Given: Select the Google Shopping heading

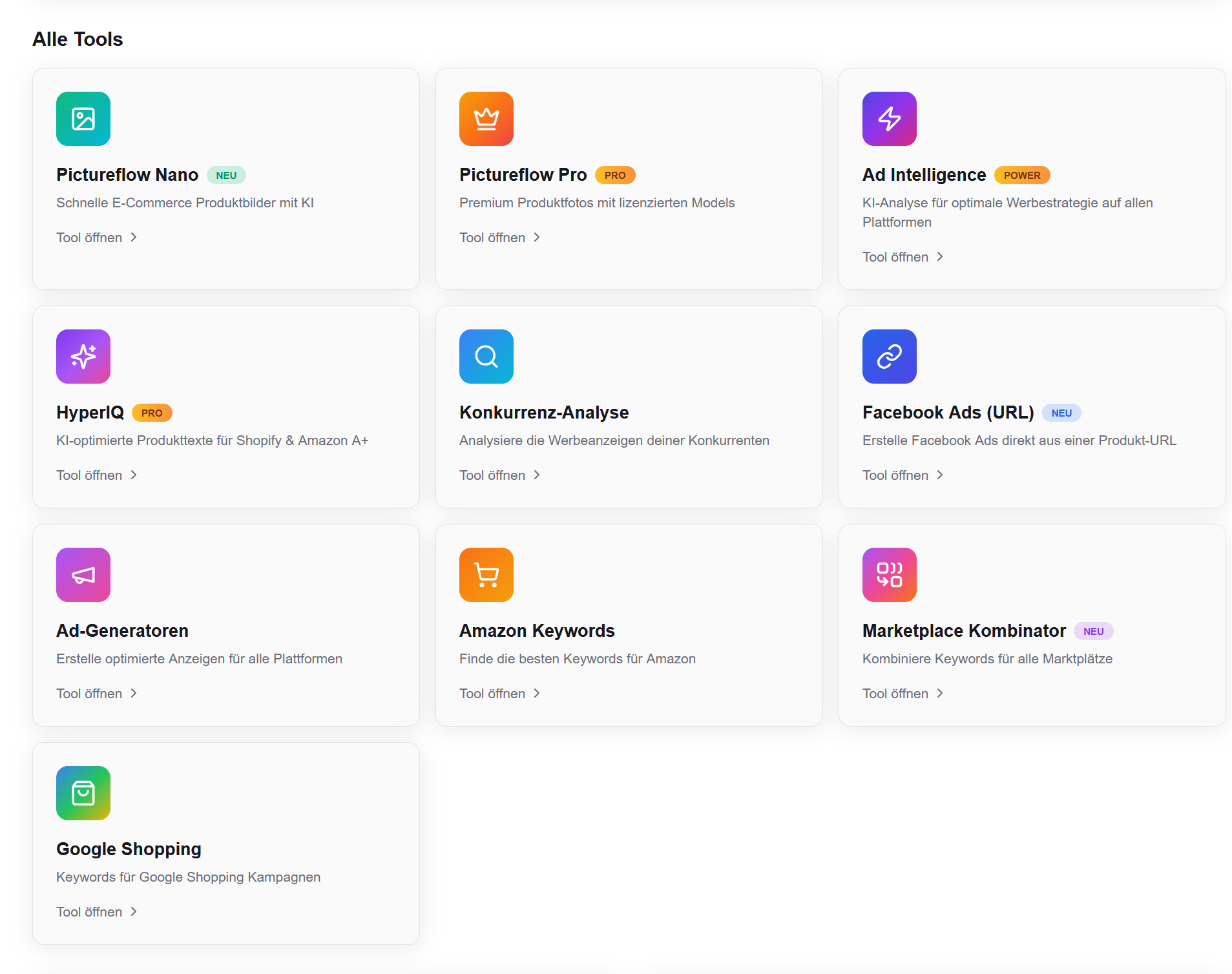Looking at the screenshot, I should click(x=129, y=849).
